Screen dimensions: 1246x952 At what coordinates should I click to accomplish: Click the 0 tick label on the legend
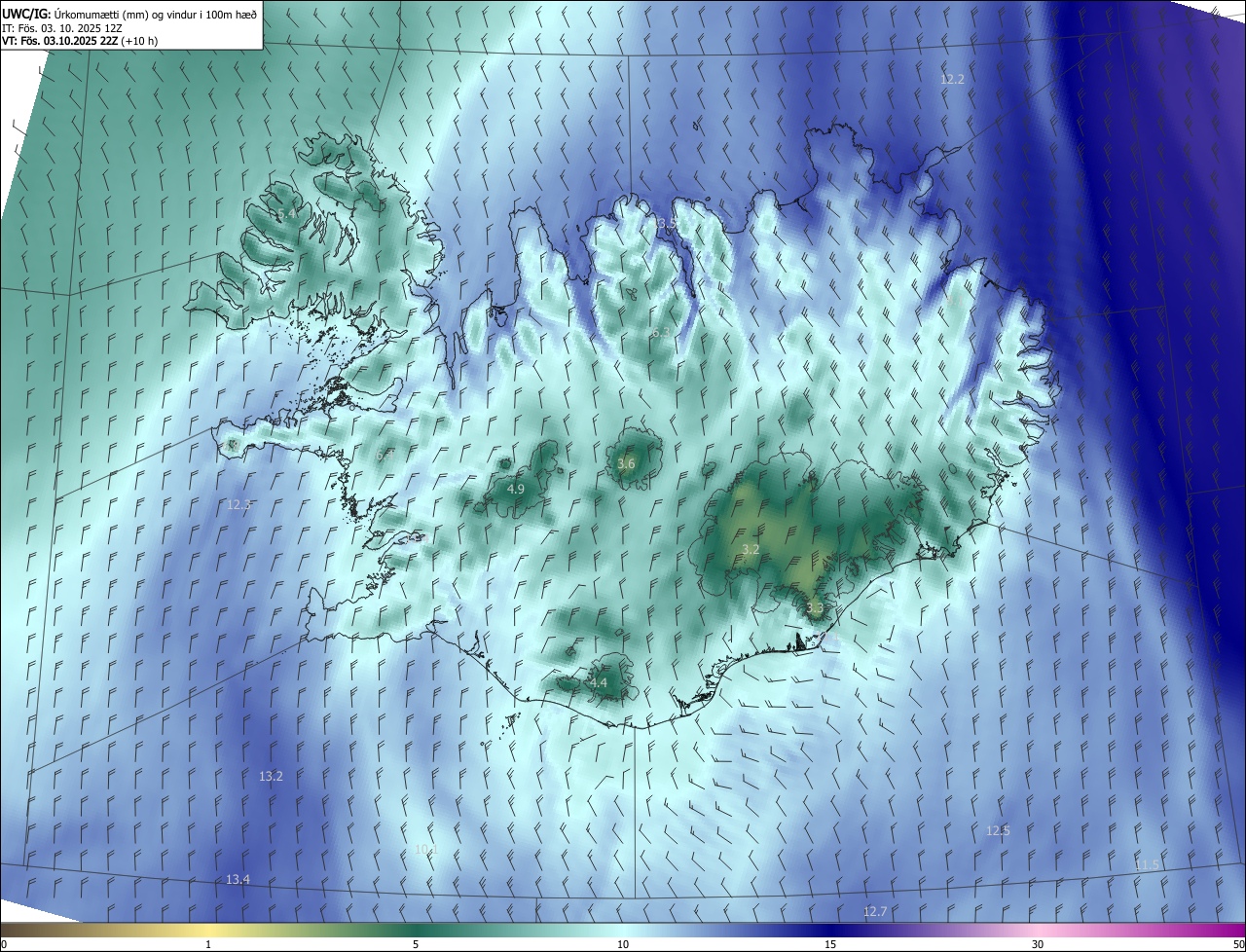coord(4,944)
